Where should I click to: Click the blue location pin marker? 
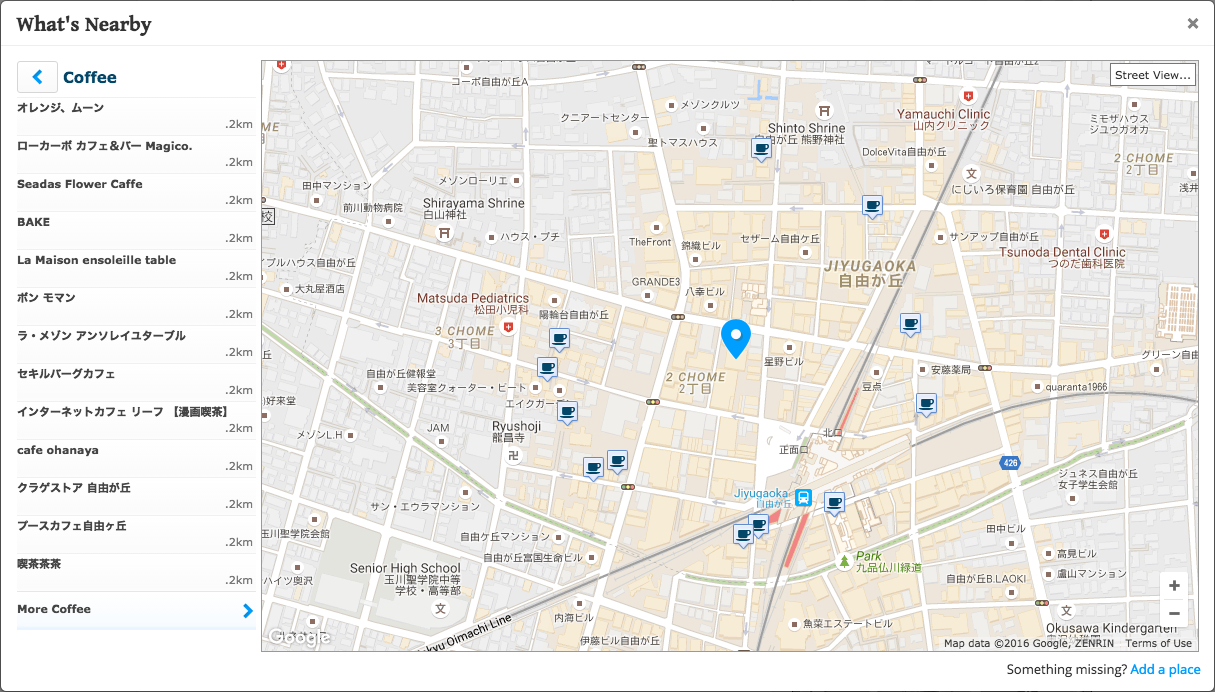pyautogui.click(x=735, y=338)
